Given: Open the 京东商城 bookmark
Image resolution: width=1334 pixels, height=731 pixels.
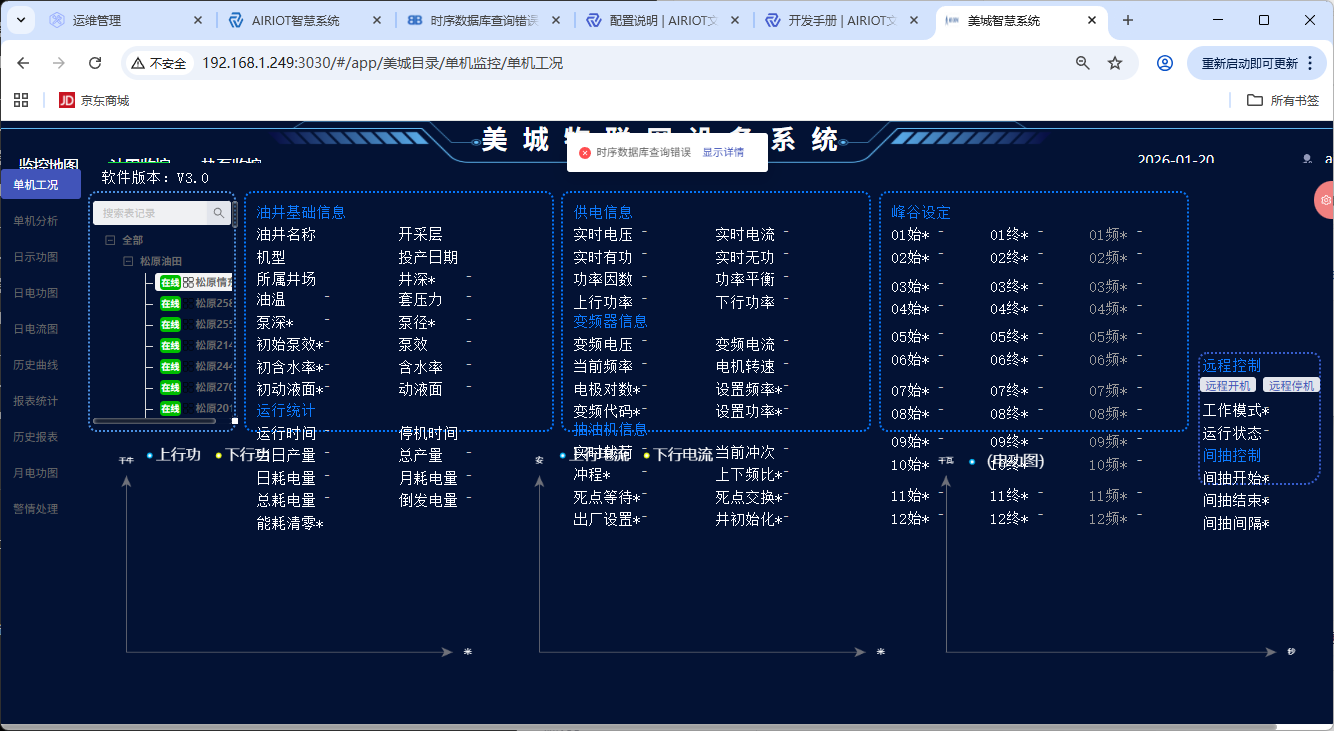Looking at the screenshot, I should (94, 100).
